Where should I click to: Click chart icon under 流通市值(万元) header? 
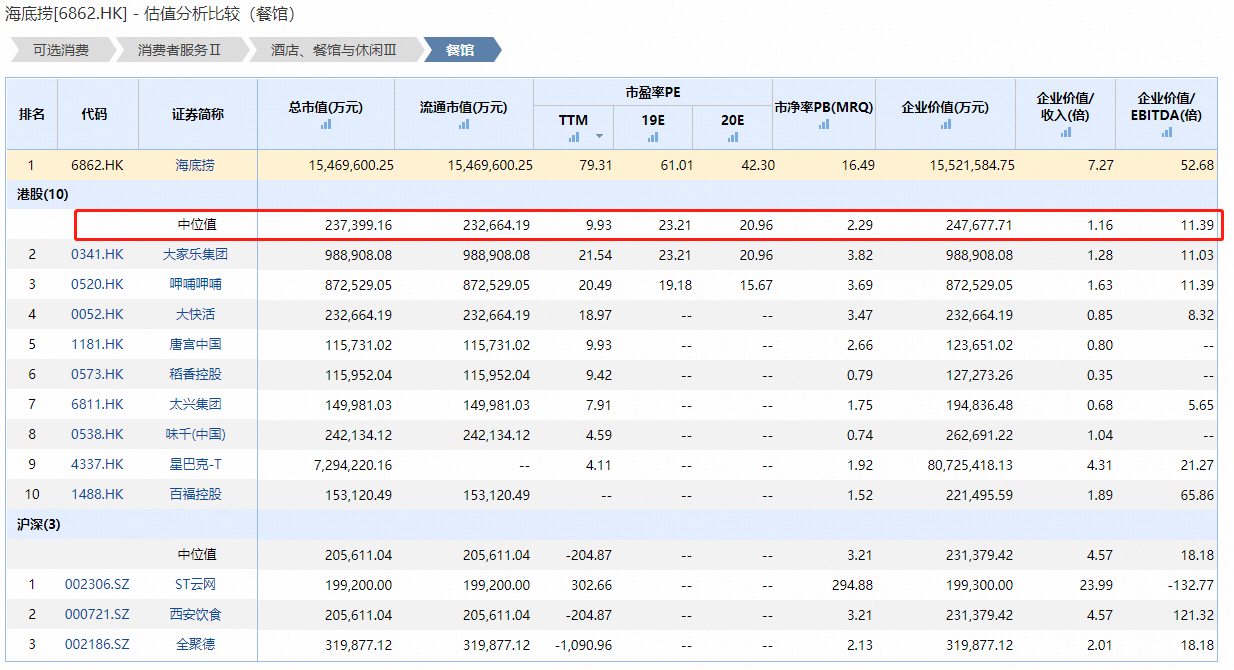463,125
